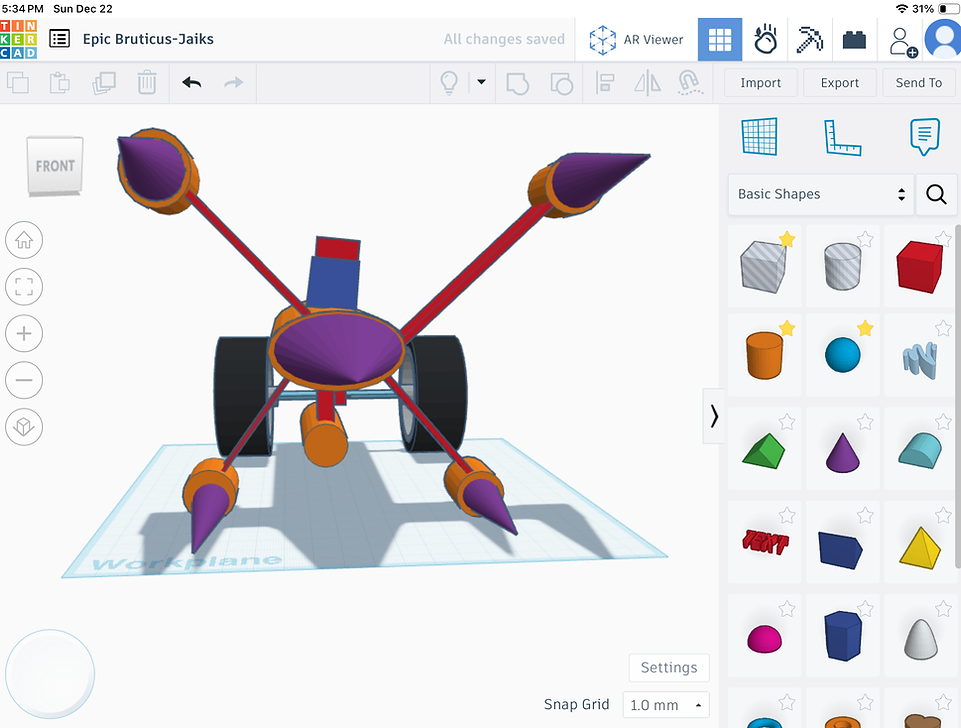Switch to orthographic/perspective view
This screenshot has width=961, height=728.
(24, 427)
